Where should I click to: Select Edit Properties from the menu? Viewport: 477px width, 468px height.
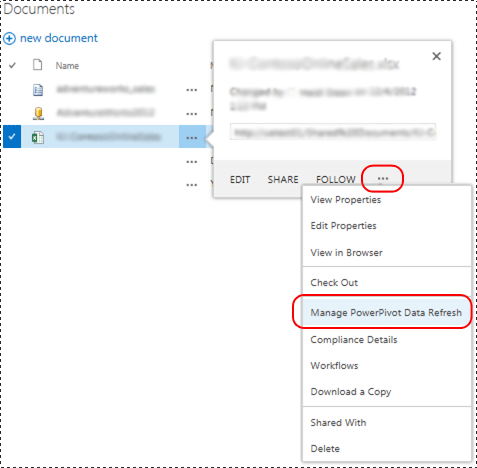tap(343, 226)
